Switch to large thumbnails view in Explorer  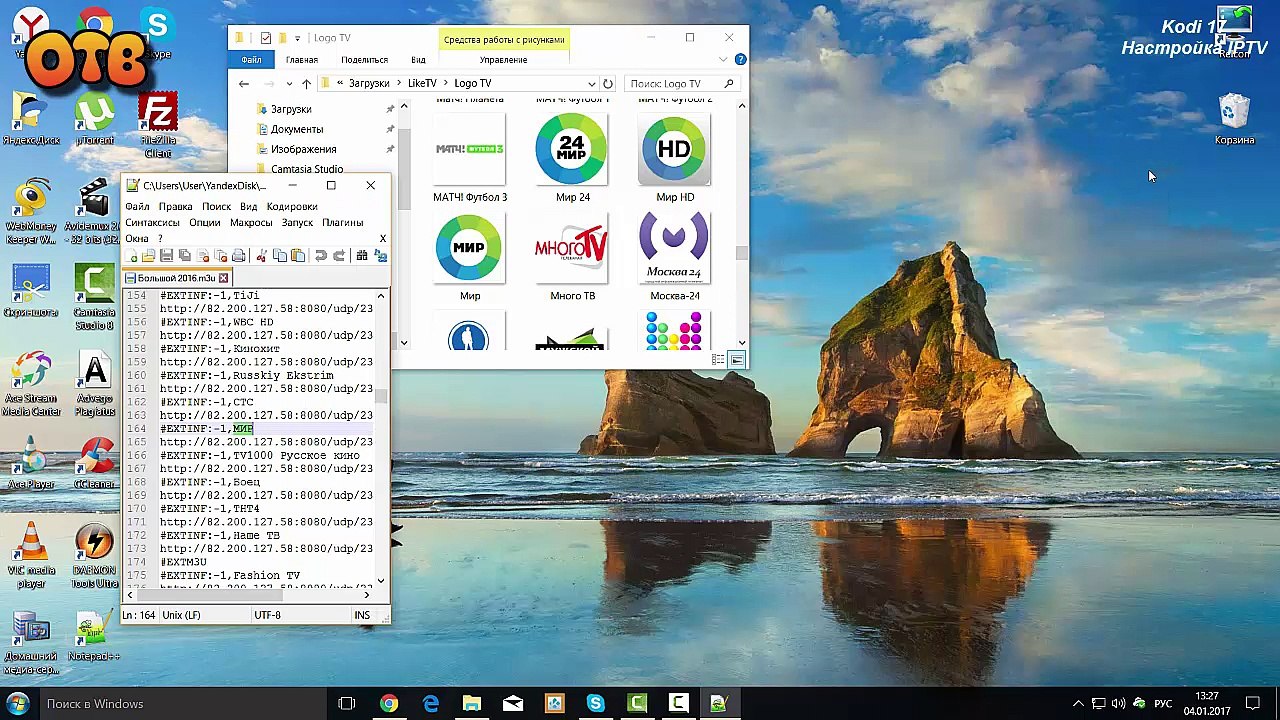point(737,360)
